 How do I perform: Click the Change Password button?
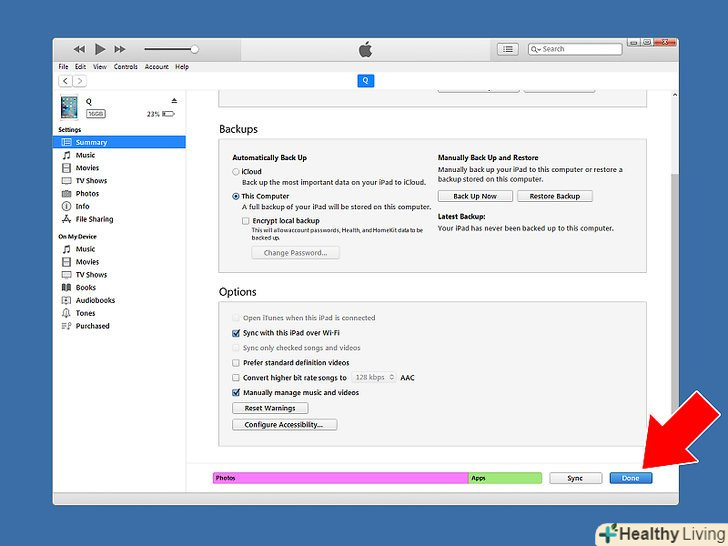point(295,253)
